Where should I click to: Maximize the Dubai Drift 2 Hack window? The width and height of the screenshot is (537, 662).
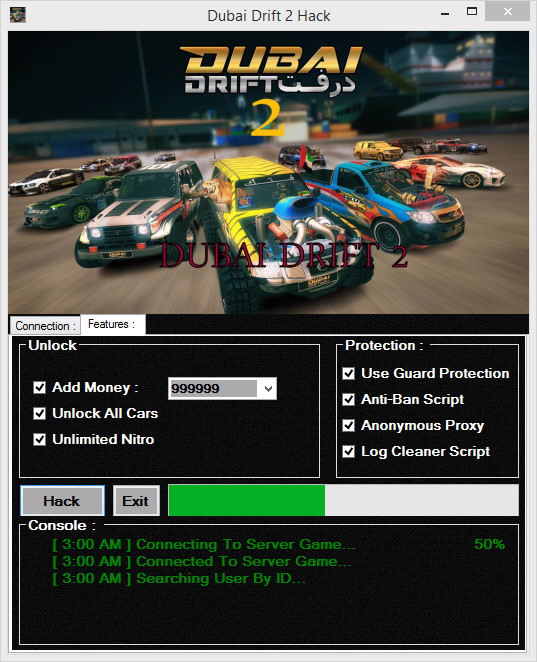tap(472, 12)
